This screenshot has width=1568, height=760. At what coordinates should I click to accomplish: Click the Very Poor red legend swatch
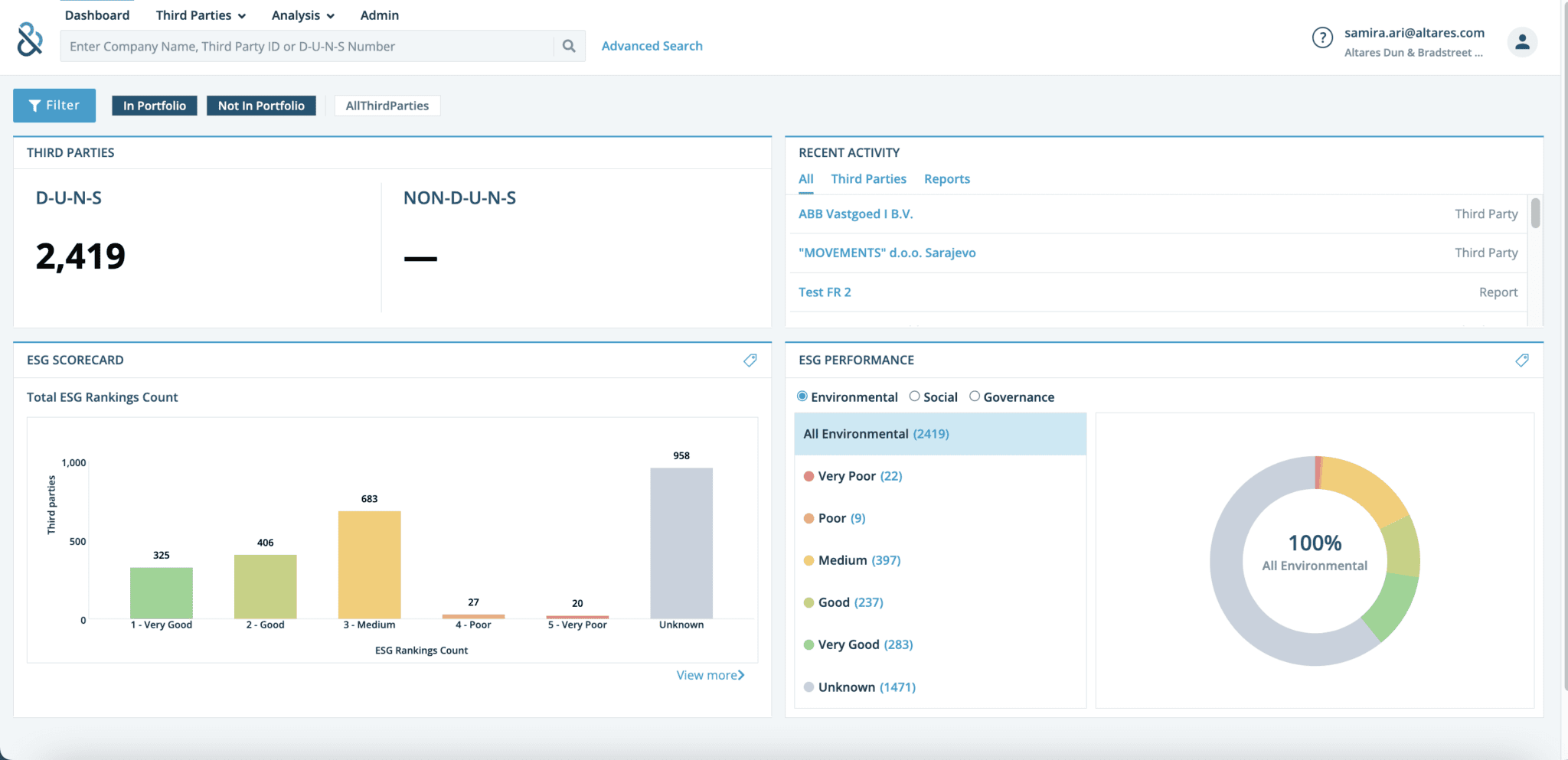(808, 476)
